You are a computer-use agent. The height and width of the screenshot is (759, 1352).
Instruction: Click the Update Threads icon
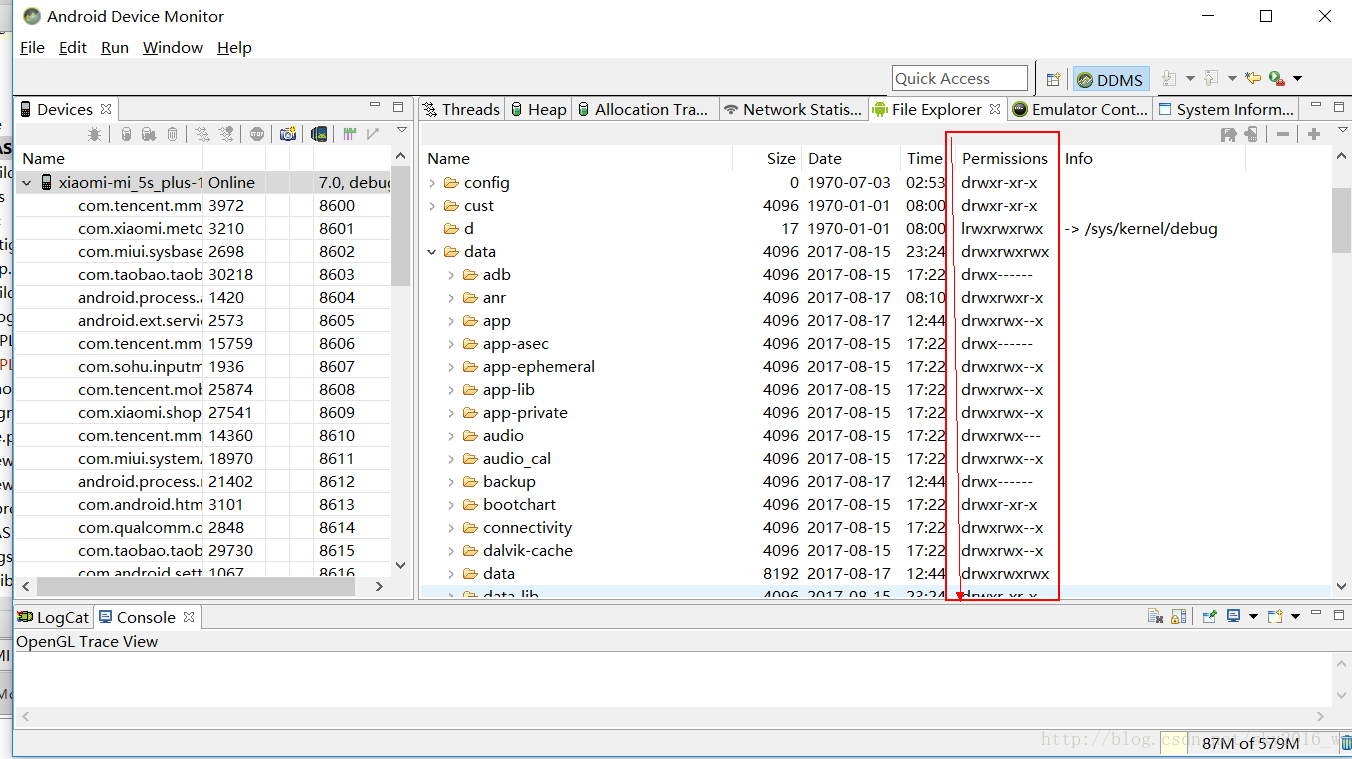point(202,134)
